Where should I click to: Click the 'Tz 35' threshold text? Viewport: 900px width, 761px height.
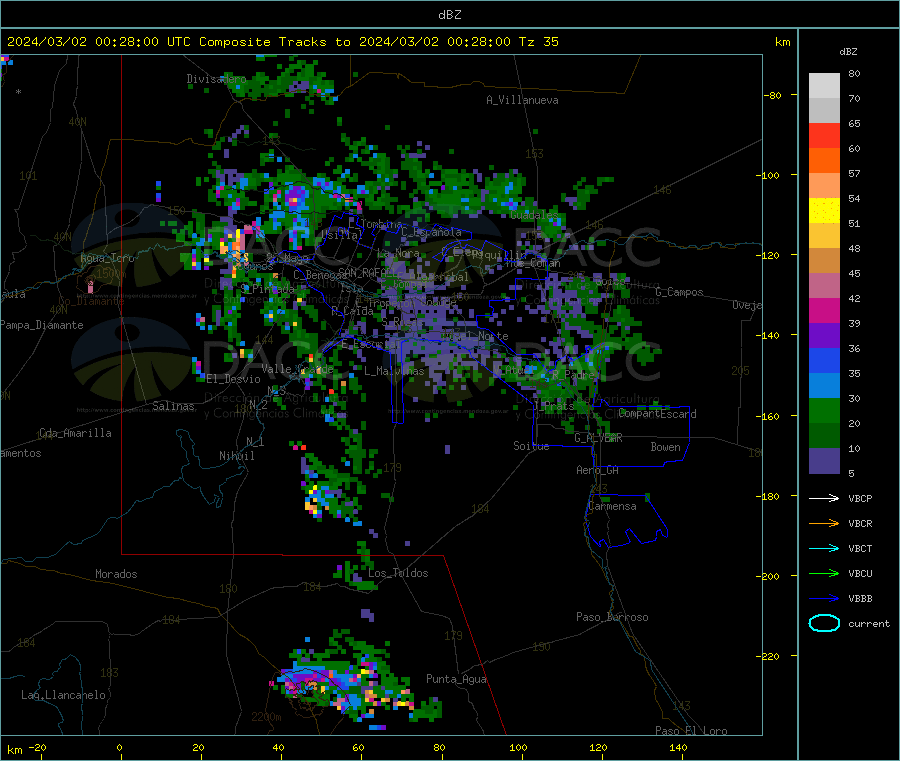click(x=538, y=42)
